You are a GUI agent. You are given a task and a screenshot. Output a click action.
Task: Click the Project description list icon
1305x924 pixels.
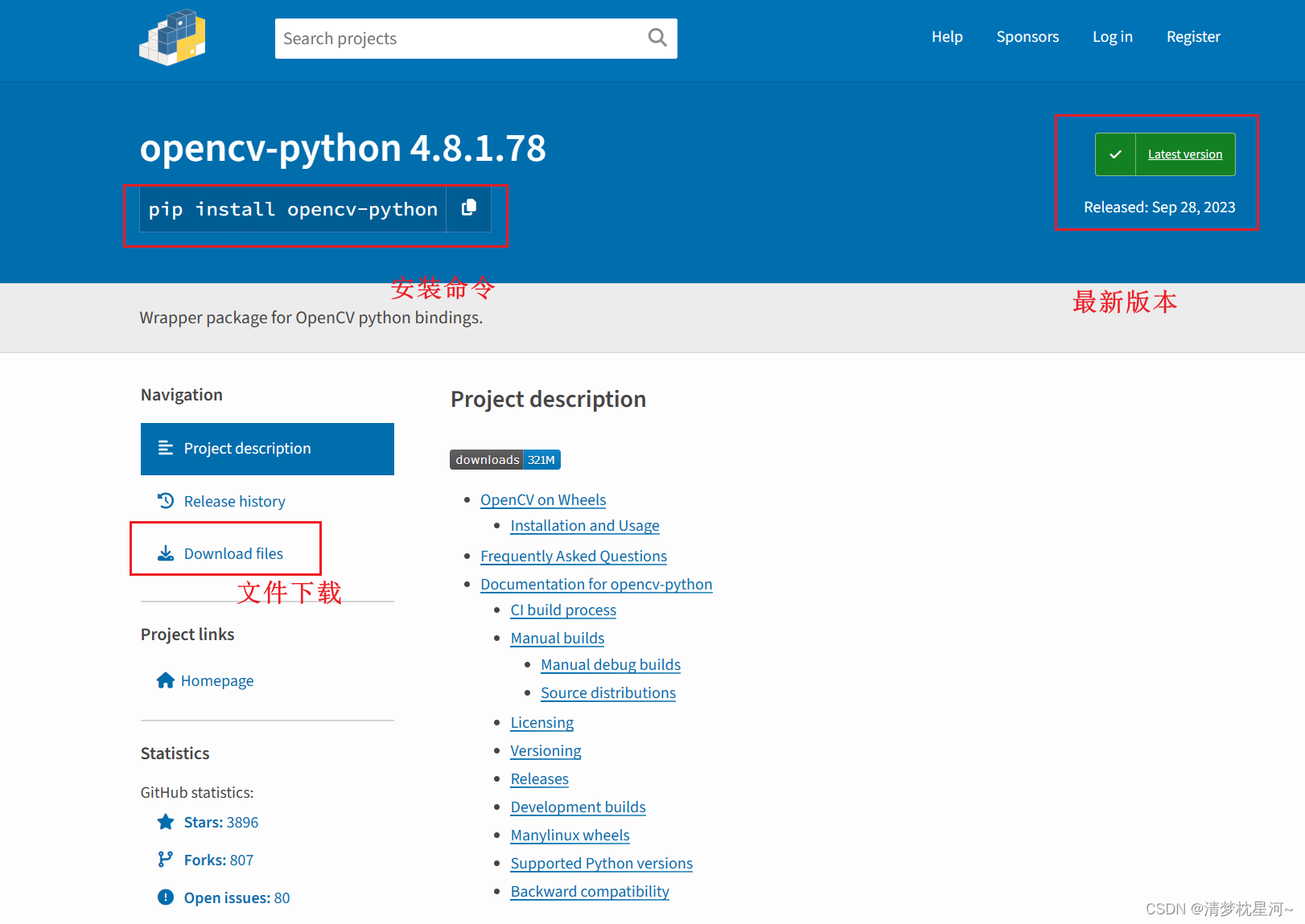click(x=166, y=448)
